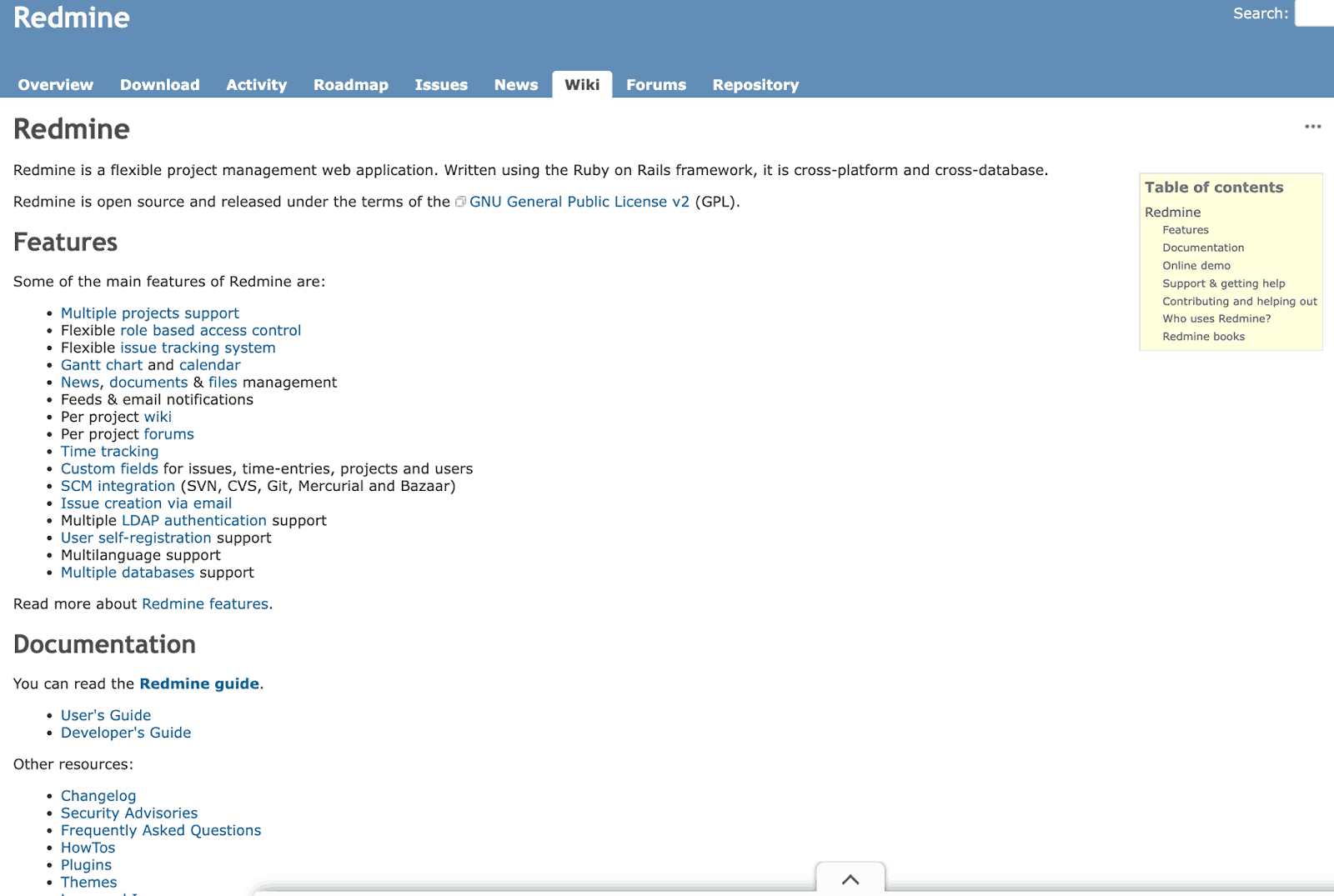The image size is (1334, 896).
Task: Open Multiple projects support link
Action: pos(149,313)
